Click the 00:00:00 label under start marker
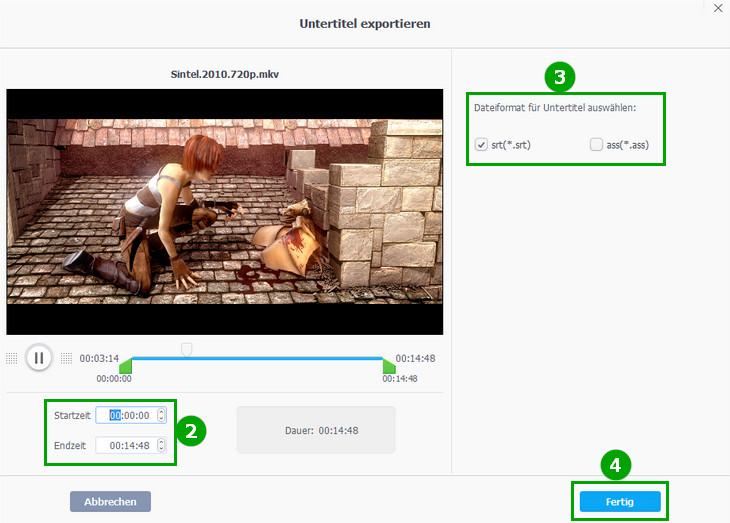 click(x=114, y=379)
